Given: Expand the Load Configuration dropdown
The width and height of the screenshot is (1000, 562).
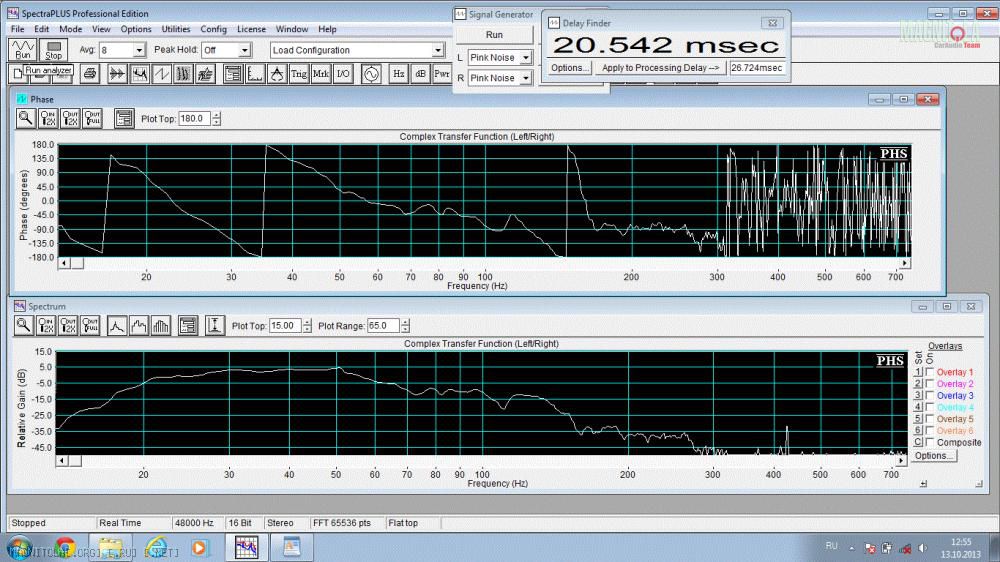Looking at the screenshot, I should 438,50.
